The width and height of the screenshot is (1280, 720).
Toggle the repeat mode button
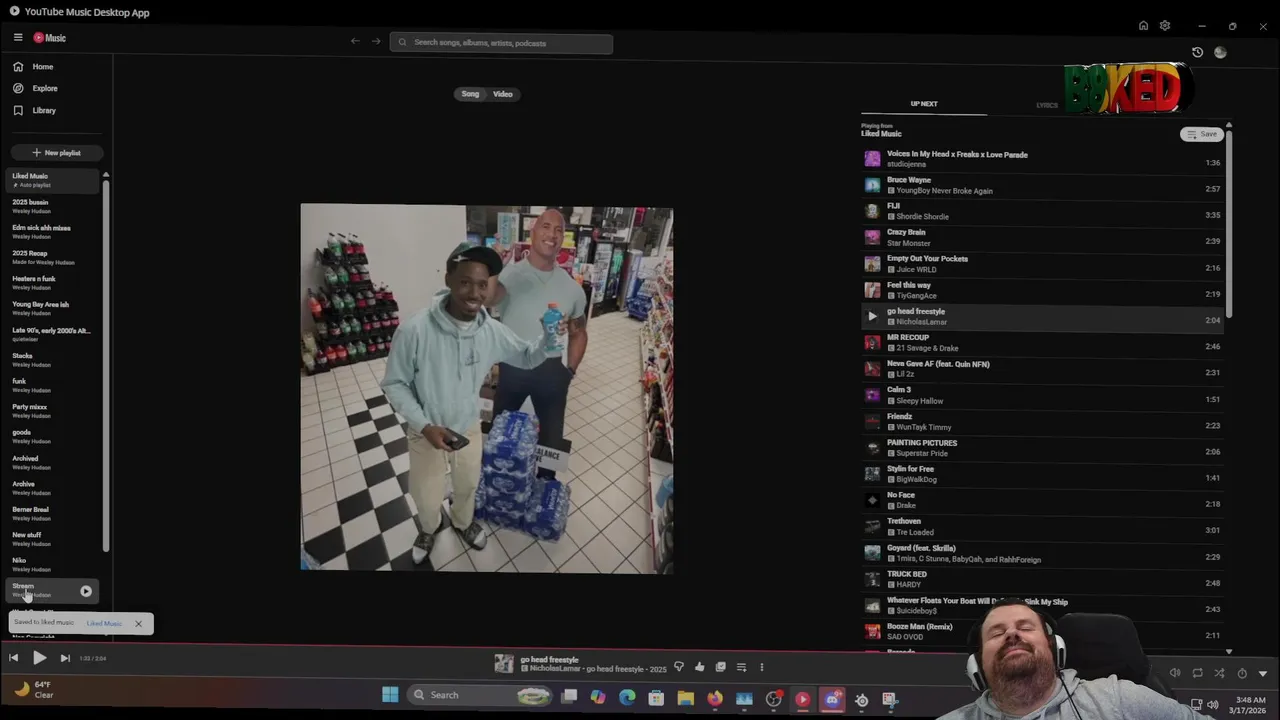tap(1197, 673)
